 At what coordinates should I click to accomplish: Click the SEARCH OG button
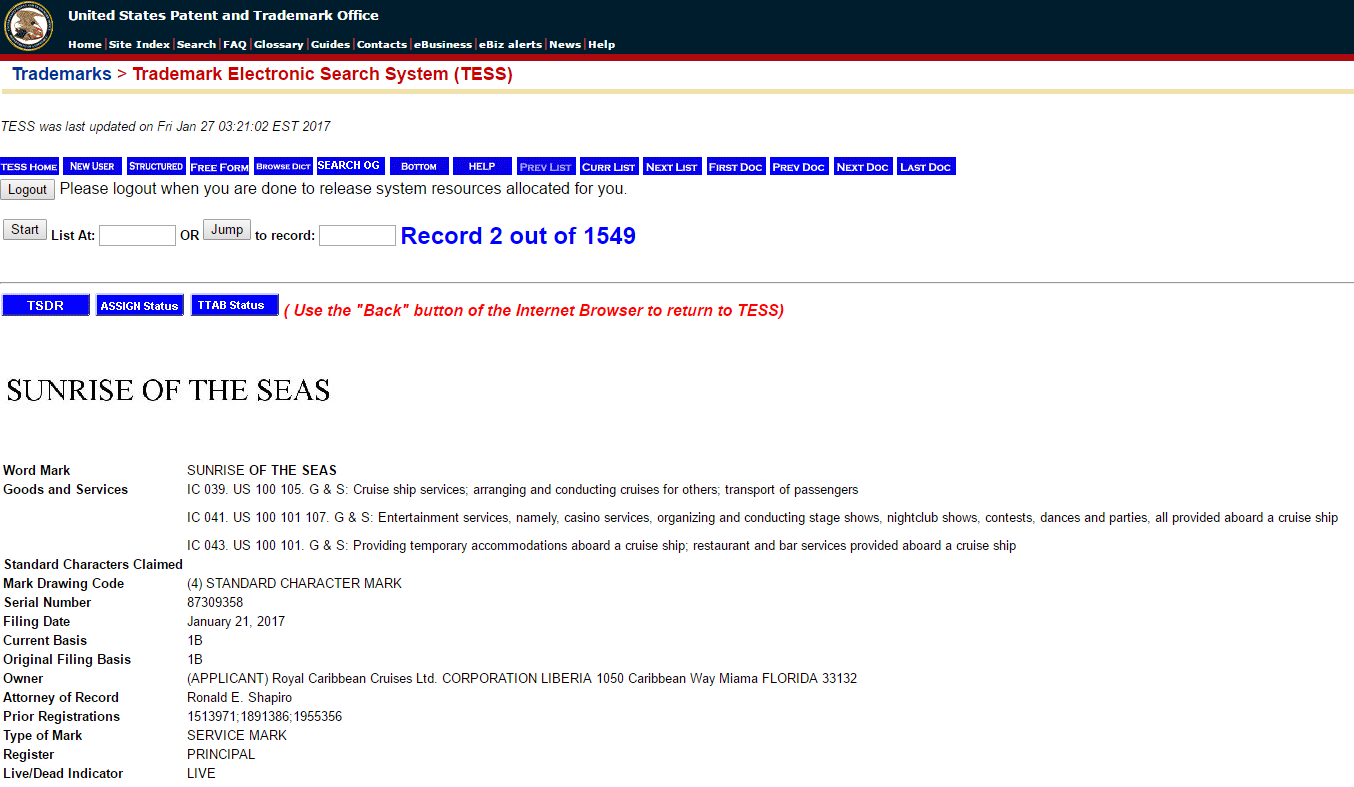point(349,166)
